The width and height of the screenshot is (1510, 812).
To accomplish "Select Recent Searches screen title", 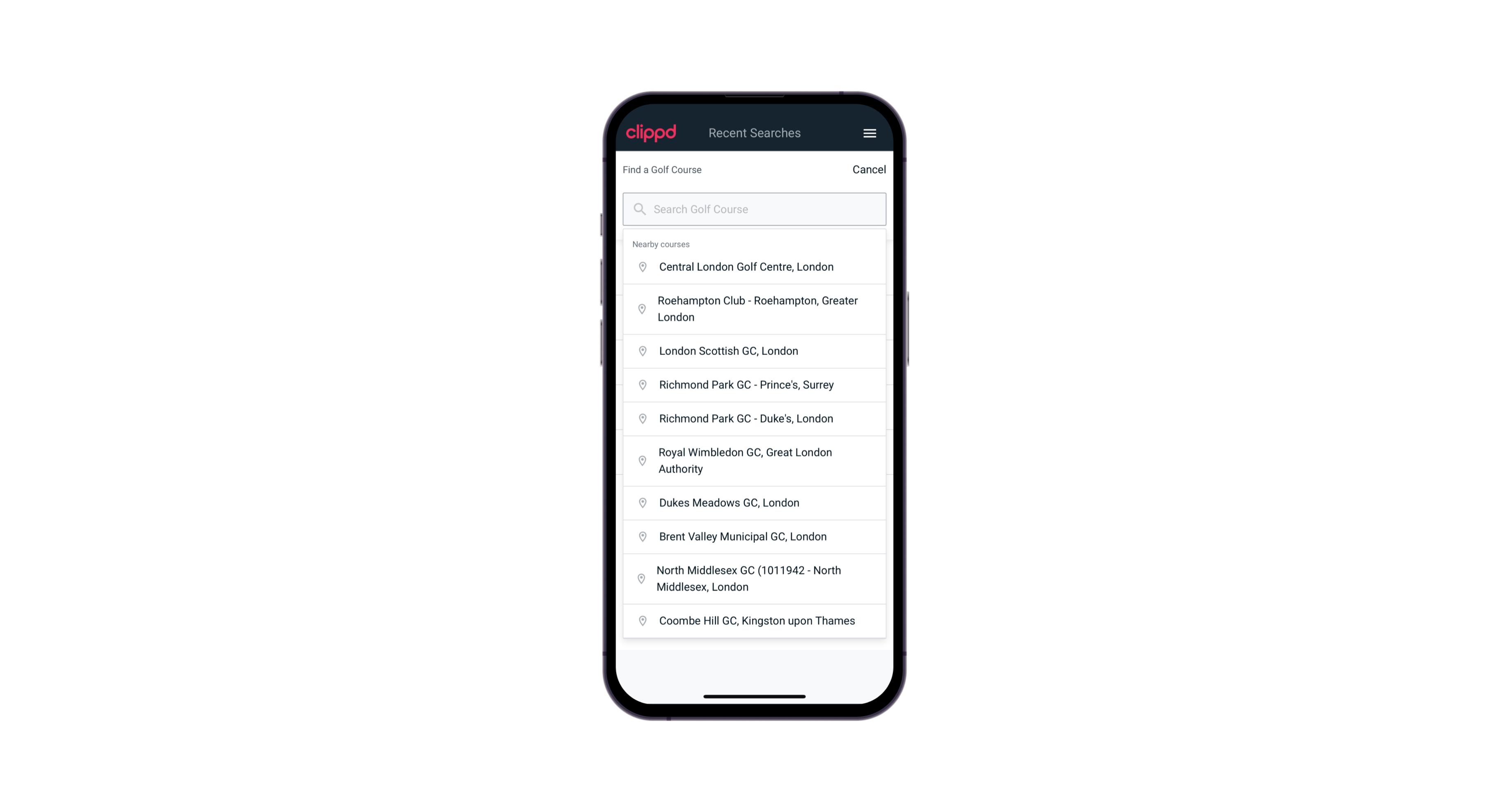I will click(754, 132).
